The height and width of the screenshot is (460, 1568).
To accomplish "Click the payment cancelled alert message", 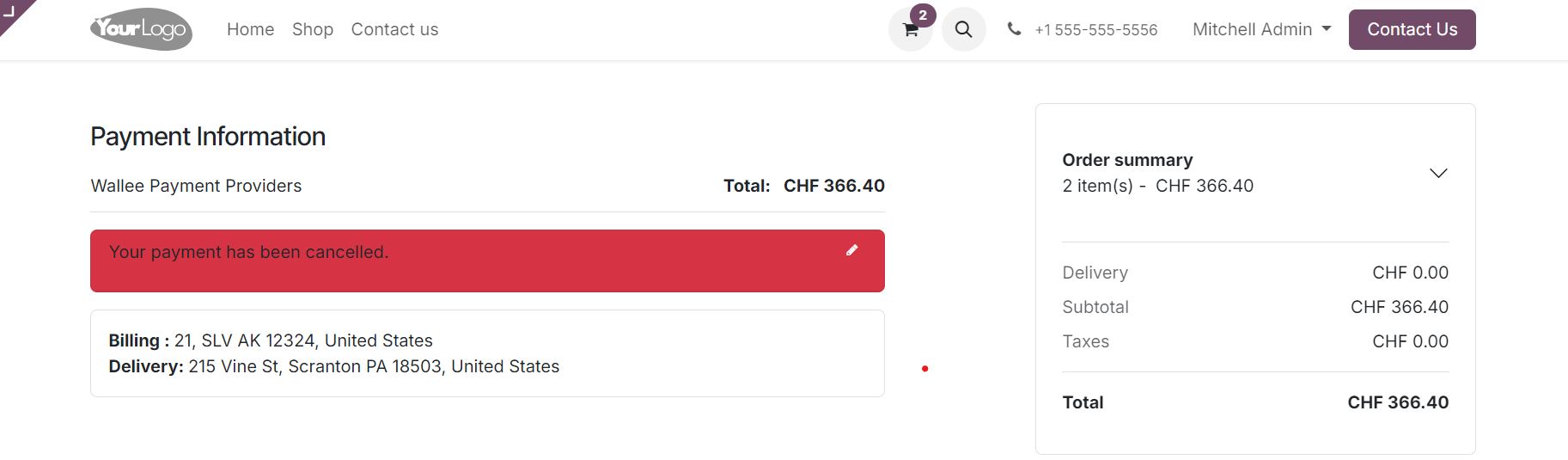I will pyautogui.click(x=249, y=252).
